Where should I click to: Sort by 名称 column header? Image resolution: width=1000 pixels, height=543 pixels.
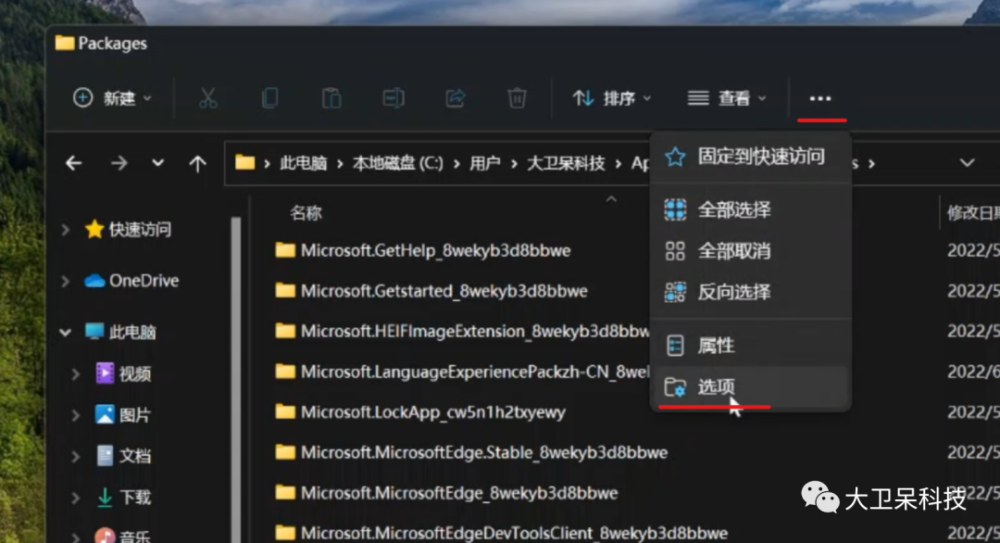[x=306, y=213]
